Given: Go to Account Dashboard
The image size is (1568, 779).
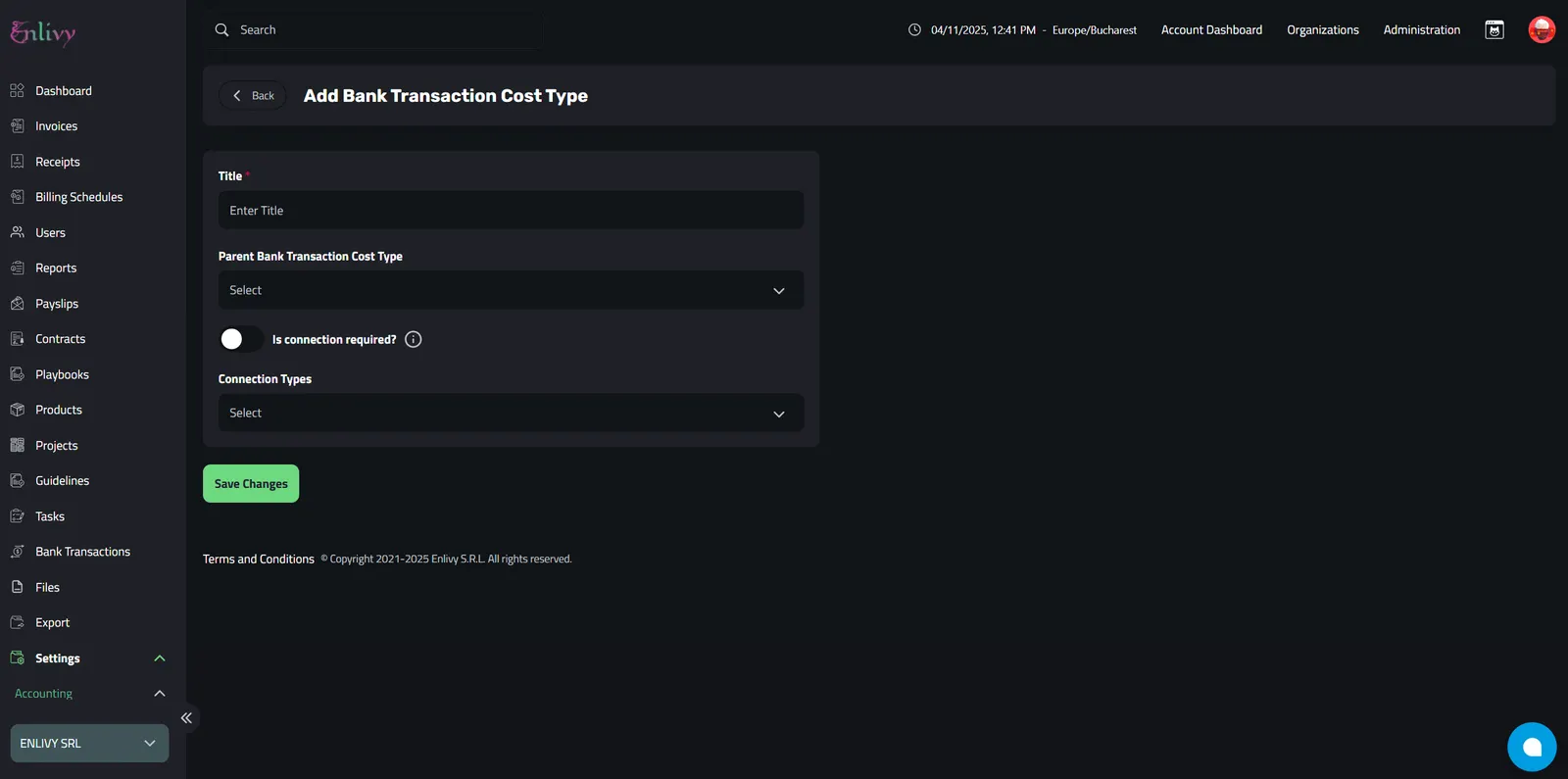Looking at the screenshot, I should coord(1211,30).
